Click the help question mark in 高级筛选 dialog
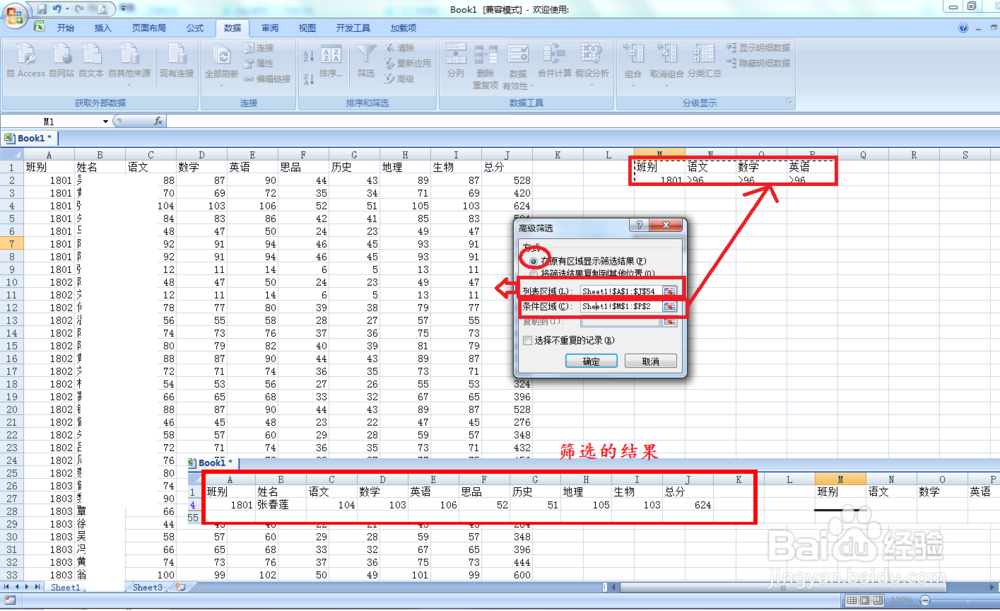This screenshot has height=611, width=1000. click(638, 225)
